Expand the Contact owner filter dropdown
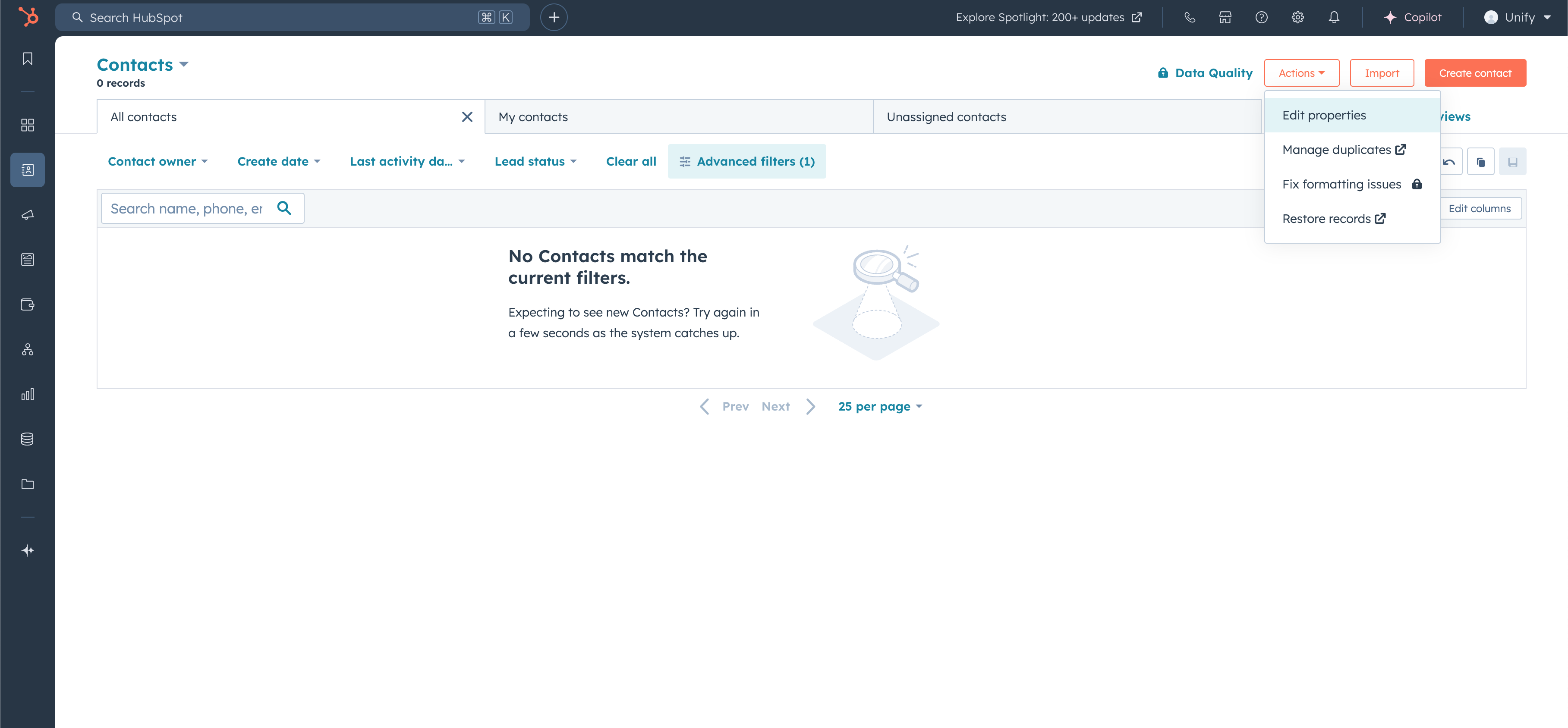 [157, 161]
